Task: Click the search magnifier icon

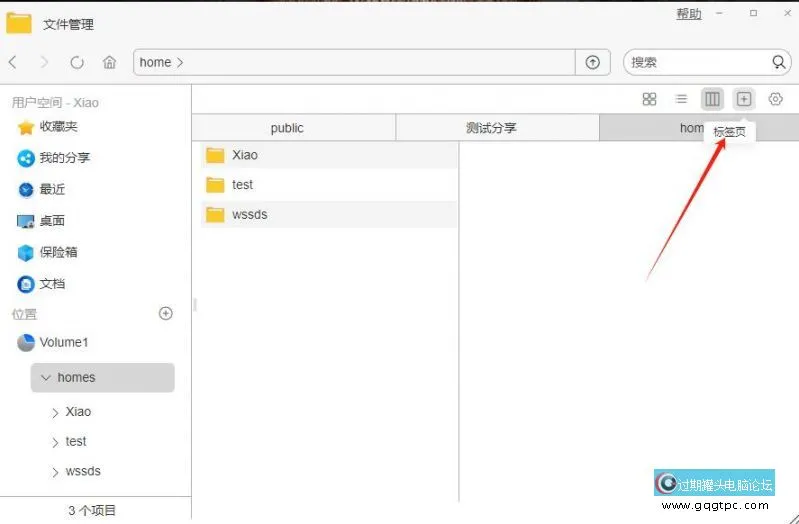Action: (779, 62)
